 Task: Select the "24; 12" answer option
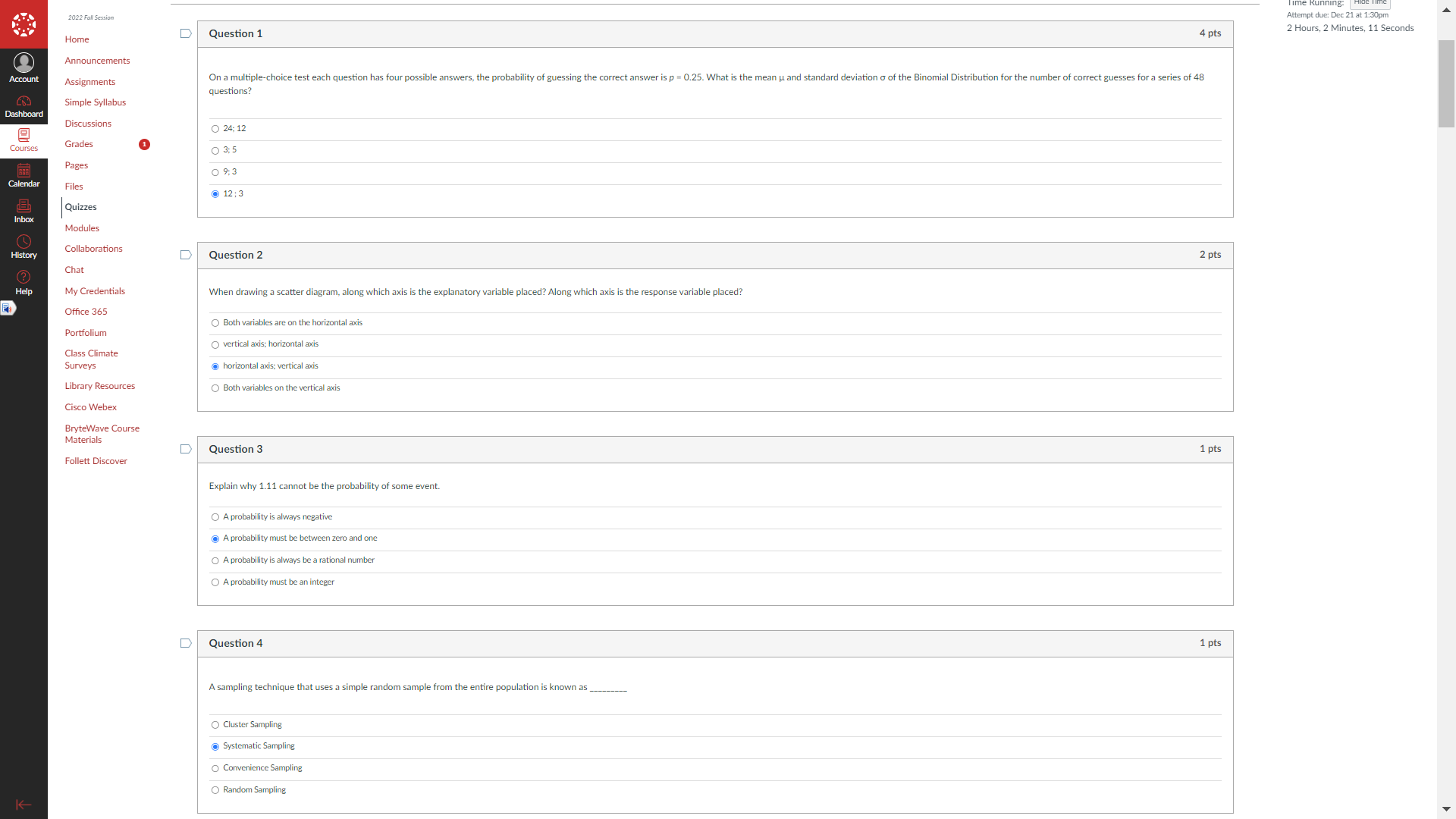(x=215, y=130)
